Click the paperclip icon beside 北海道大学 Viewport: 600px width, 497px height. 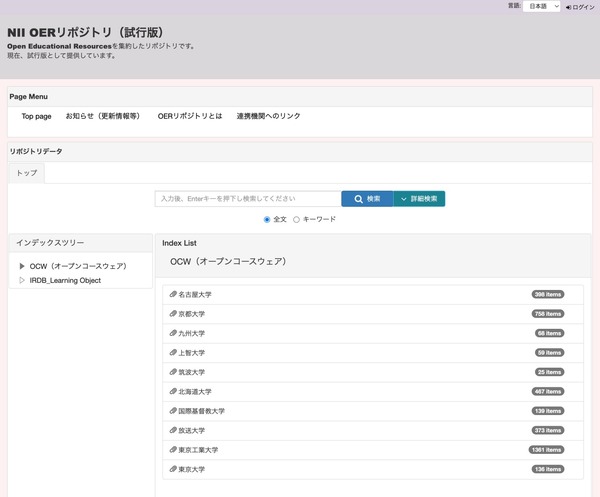(173, 391)
